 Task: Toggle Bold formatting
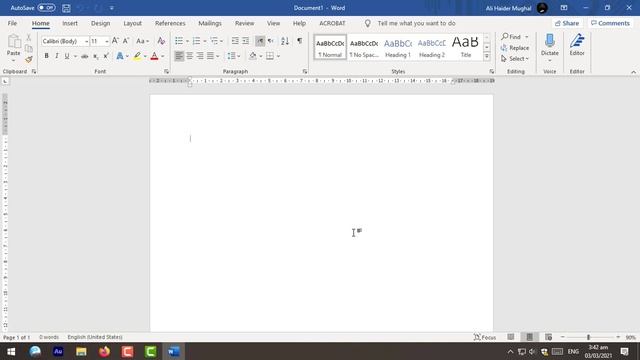(x=47, y=56)
